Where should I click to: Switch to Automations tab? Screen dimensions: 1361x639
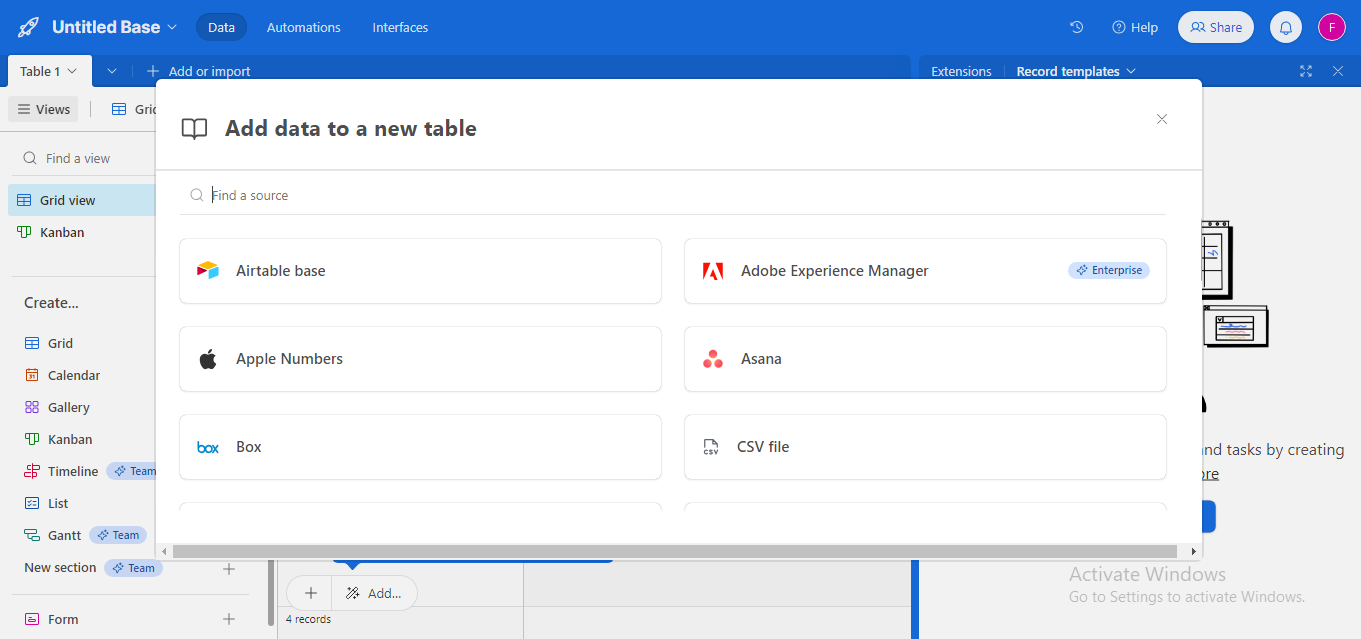pos(303,27)
